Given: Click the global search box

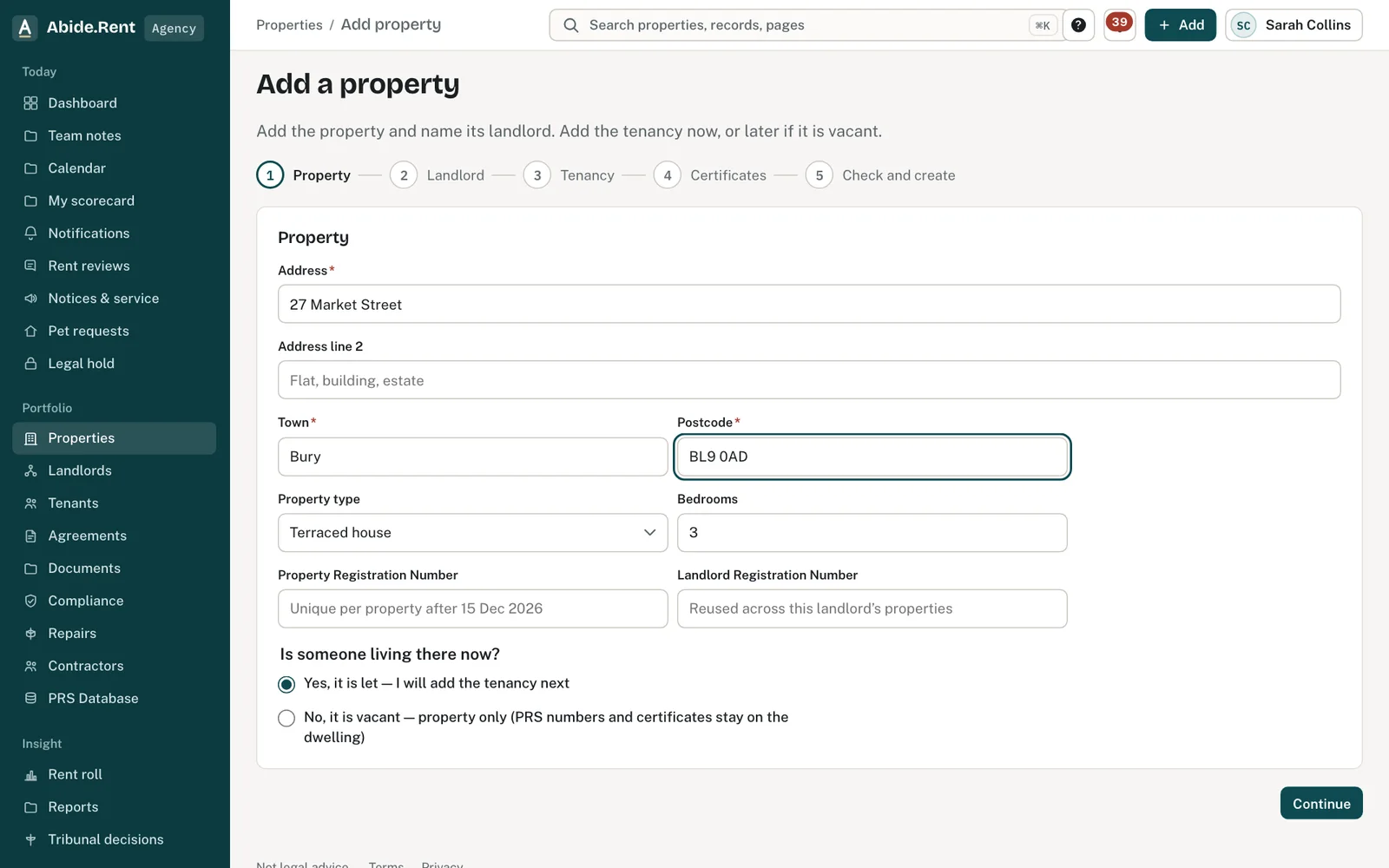Looking at the screenshot, I should (807, 25).
